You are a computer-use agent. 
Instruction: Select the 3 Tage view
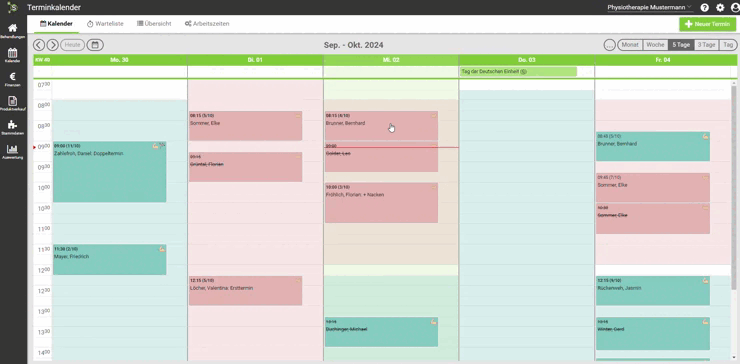click(706, 45)
